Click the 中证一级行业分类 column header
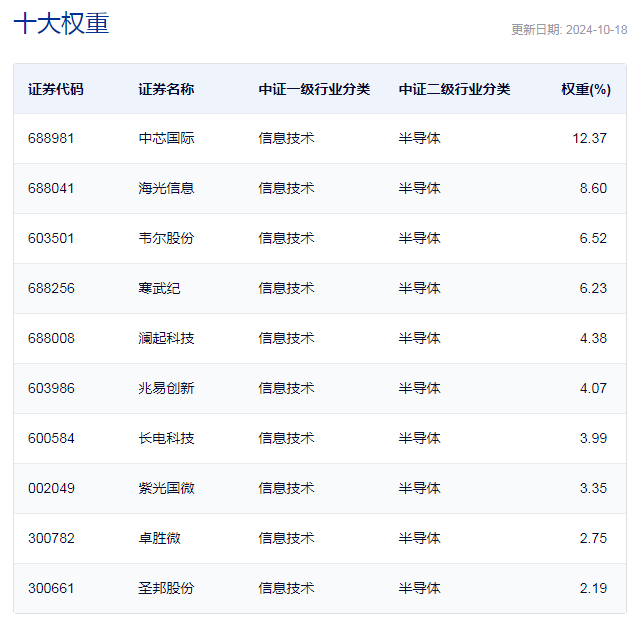This screenshot has width=633, height=619. (x=314, y=89)
